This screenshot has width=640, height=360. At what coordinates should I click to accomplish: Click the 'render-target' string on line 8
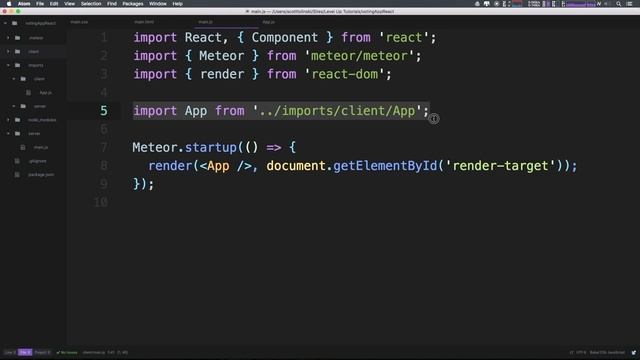[x=500, y=166]
